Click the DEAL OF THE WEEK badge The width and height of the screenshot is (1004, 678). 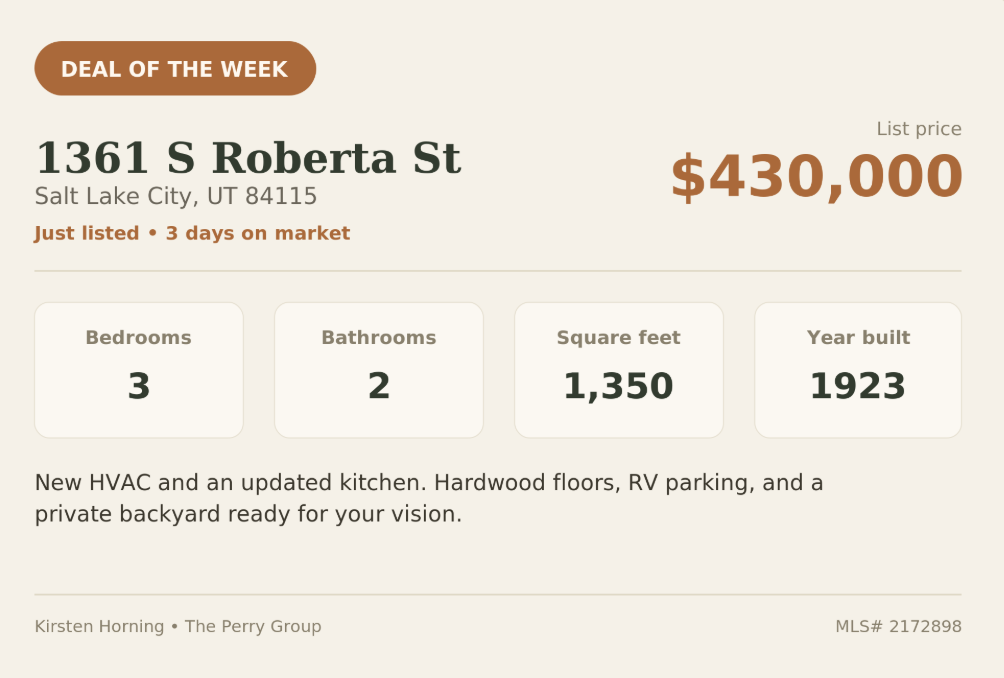175,69
